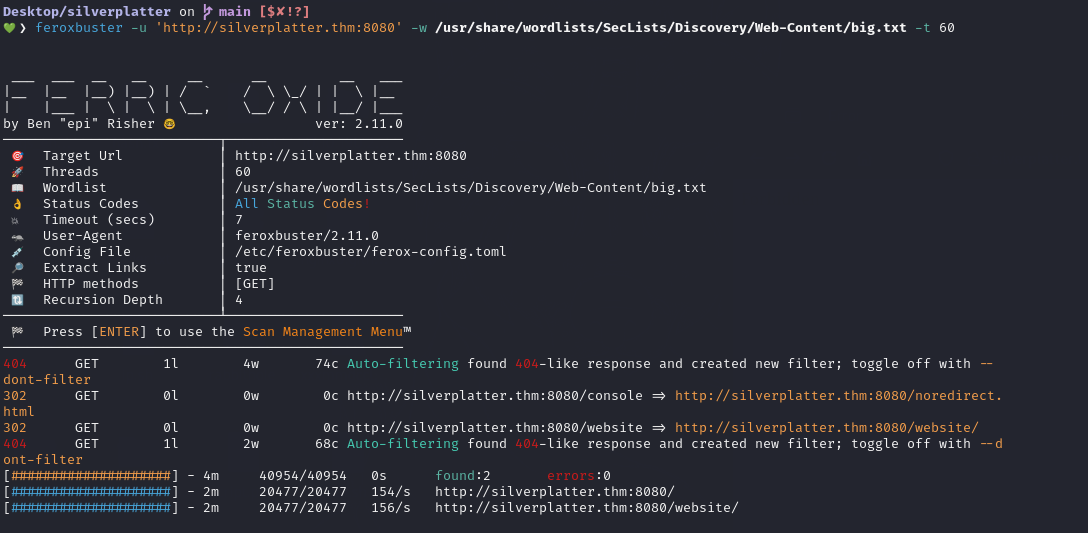Click the quoted URL in the command

[x=278, y=28]
